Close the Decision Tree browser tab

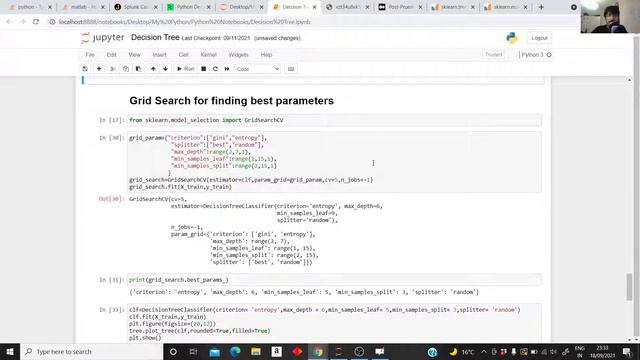click(314, 7)
